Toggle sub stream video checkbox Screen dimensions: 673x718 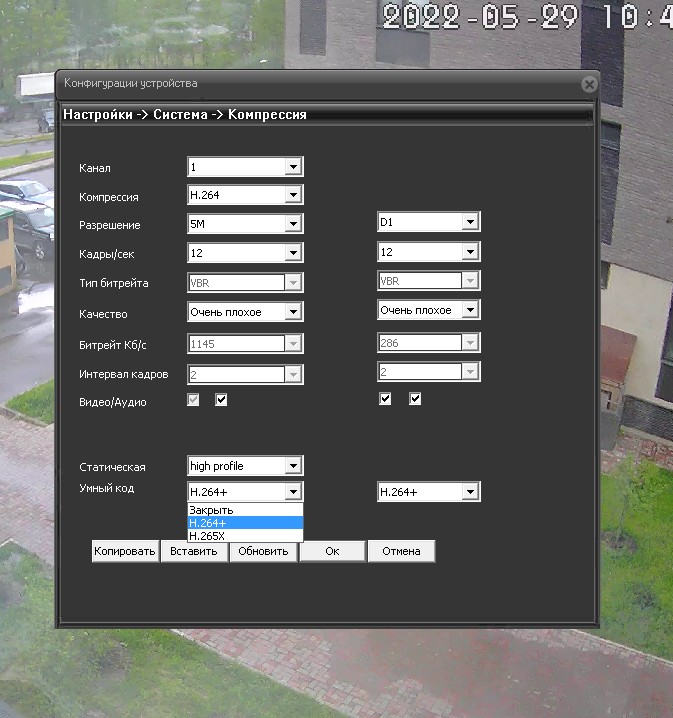[x=385, y=399]
